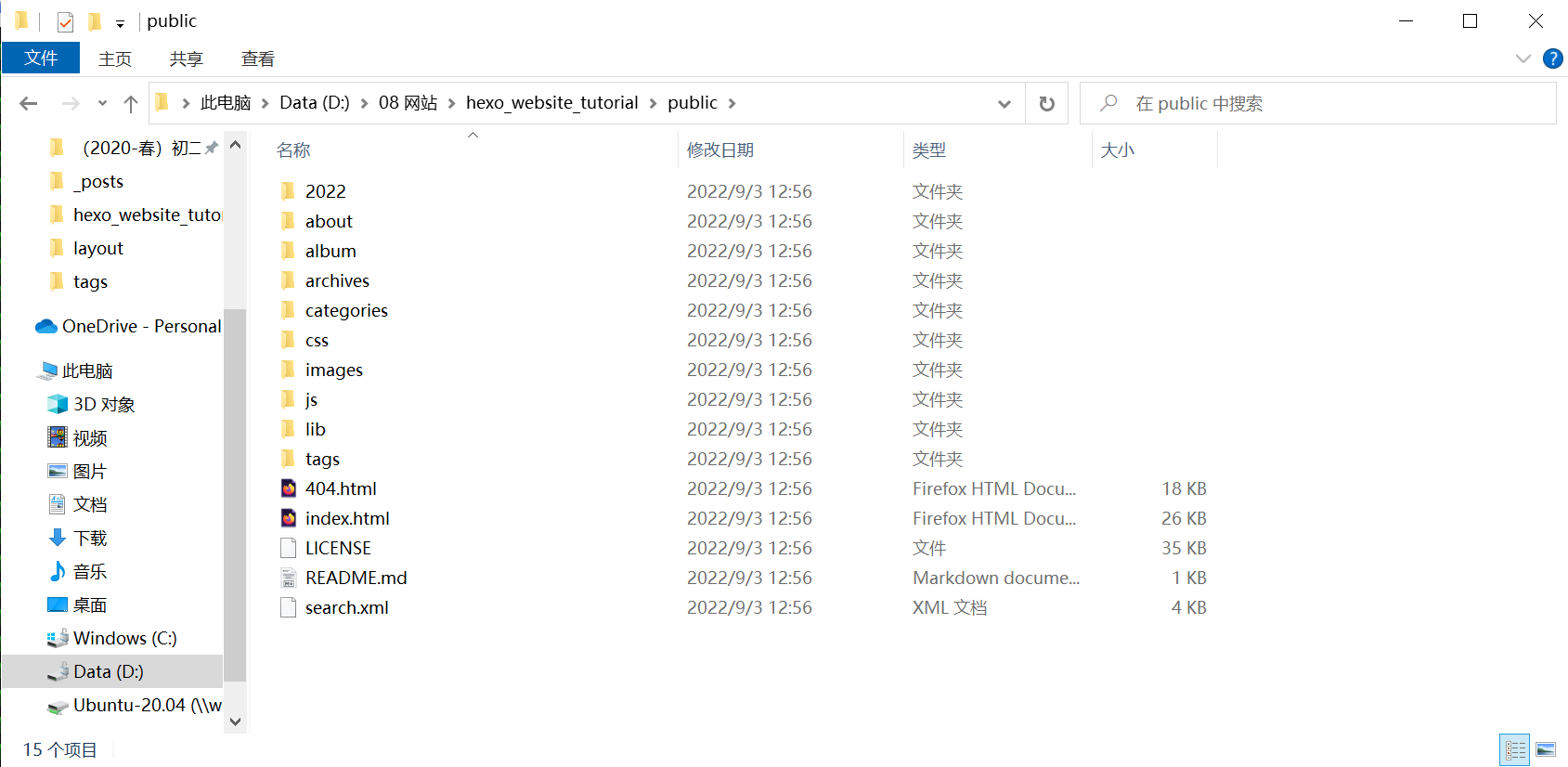
Task: Open the 文件 menu tab
Action: (41, 58)
